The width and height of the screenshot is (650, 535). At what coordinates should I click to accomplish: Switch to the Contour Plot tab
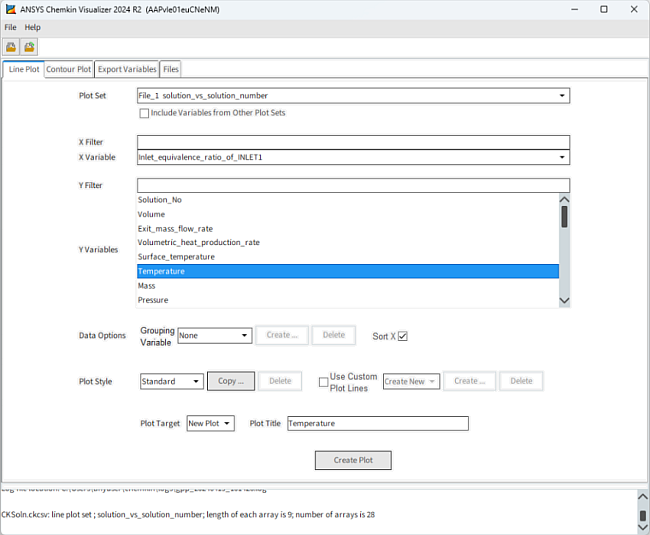(68, 69)
